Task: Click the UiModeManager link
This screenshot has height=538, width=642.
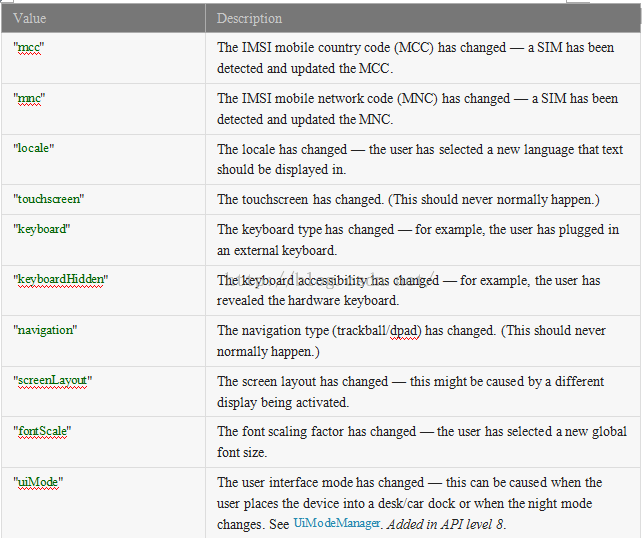Action: [x=337, y=523]
